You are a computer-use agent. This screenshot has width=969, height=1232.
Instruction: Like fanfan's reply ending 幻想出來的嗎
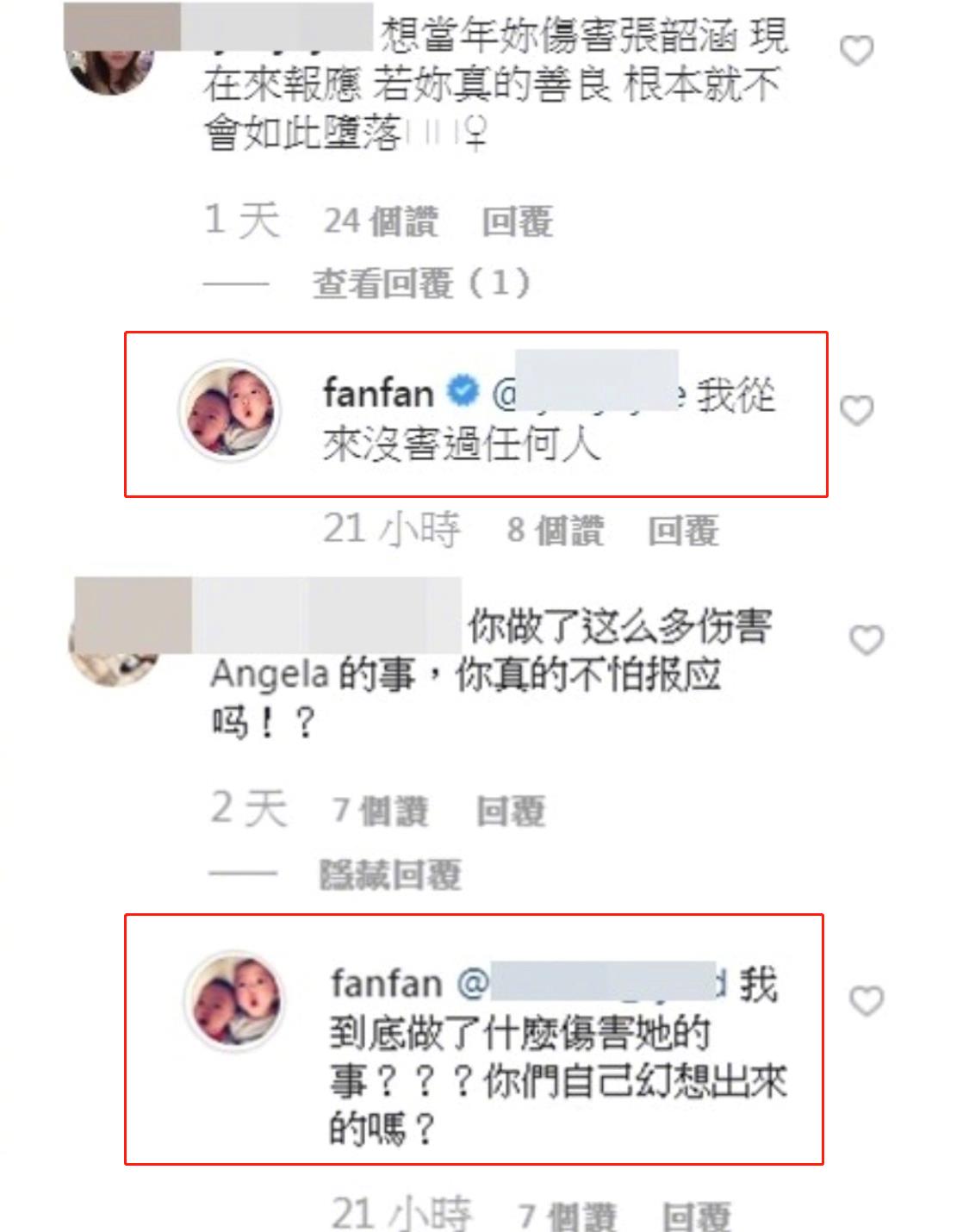(867, 1000)
